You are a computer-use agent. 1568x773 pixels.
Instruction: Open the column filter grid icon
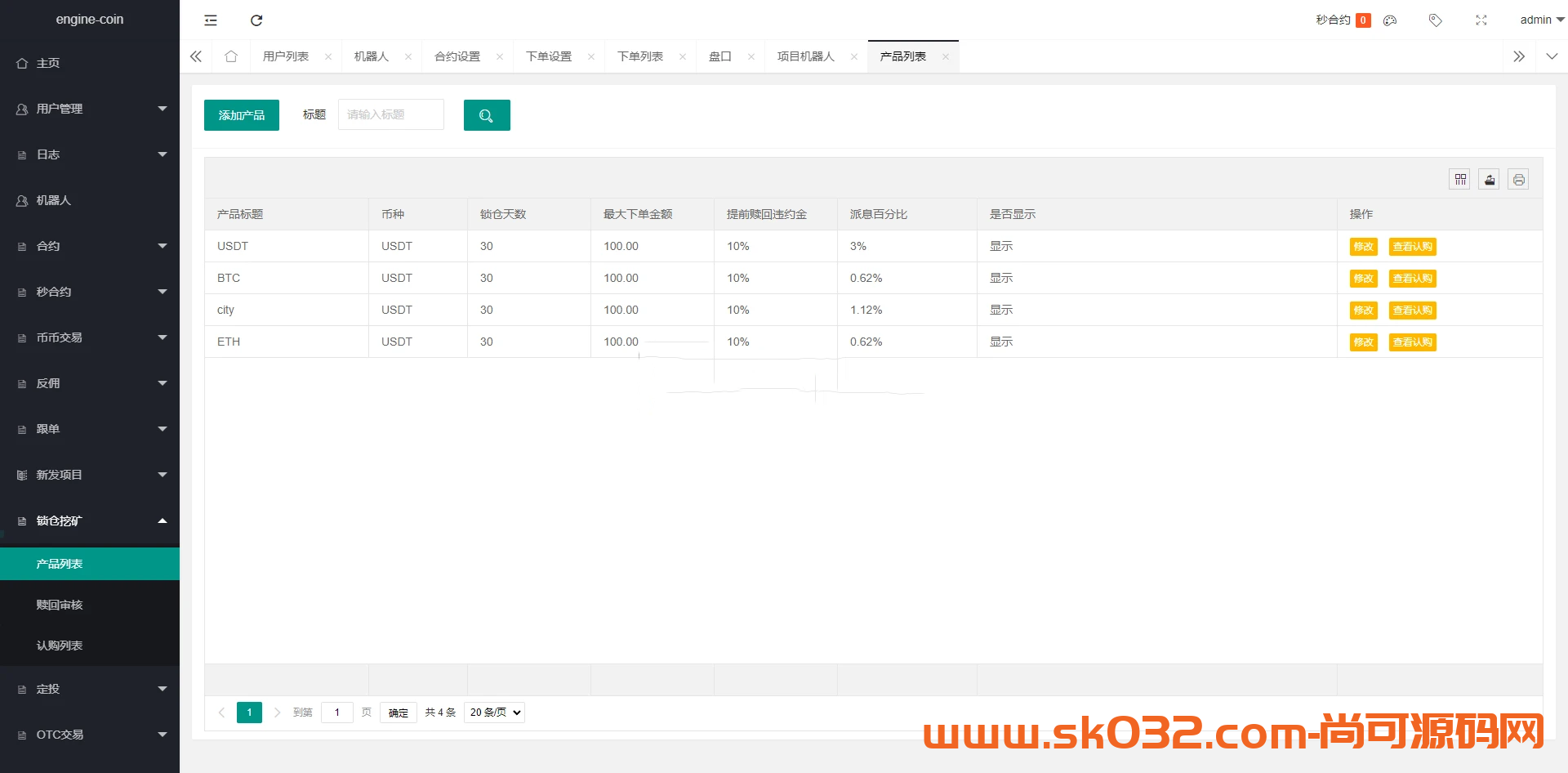click(x=1460, y=180)
